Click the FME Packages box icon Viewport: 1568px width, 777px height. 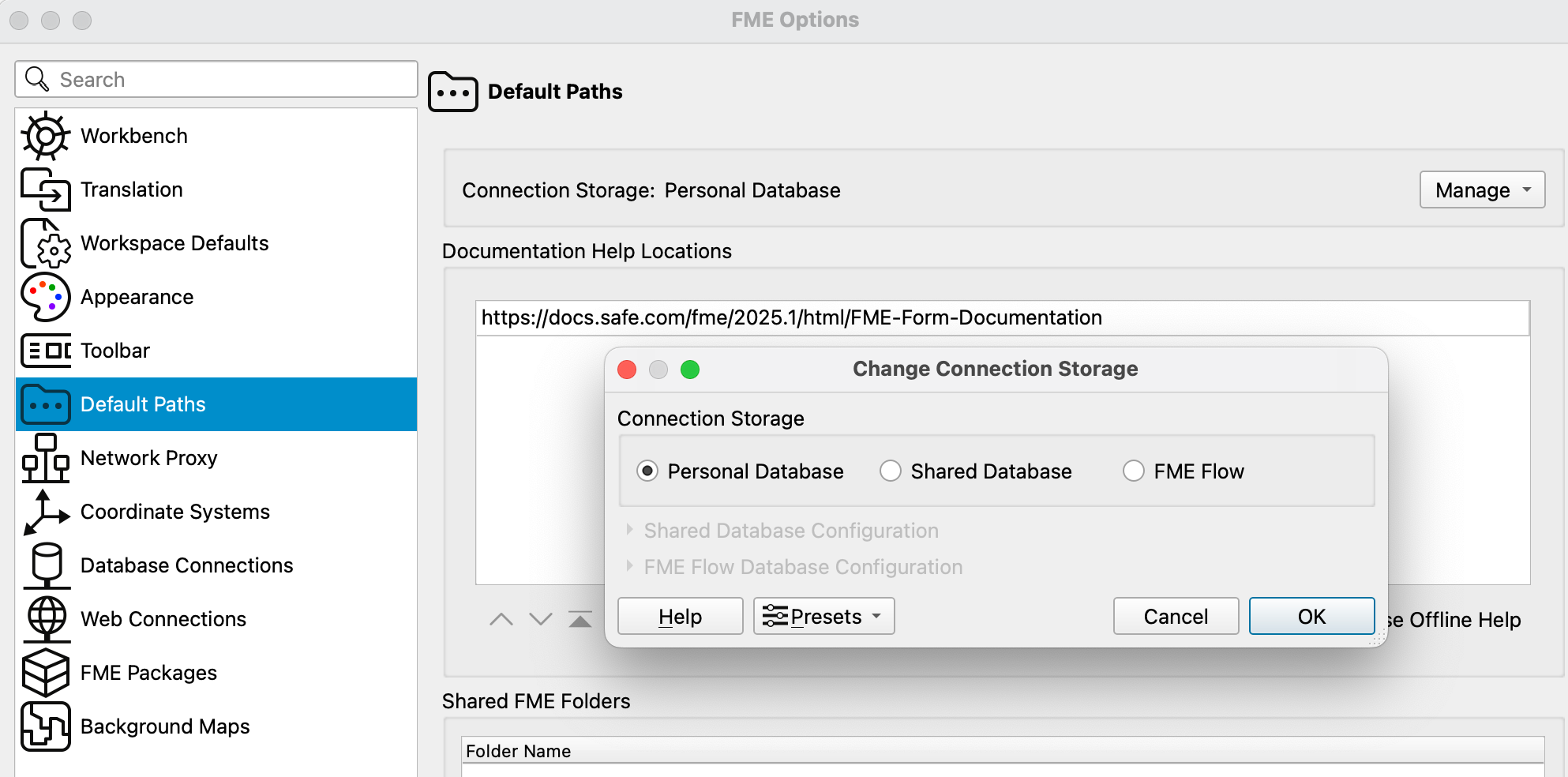coord(46,673)
